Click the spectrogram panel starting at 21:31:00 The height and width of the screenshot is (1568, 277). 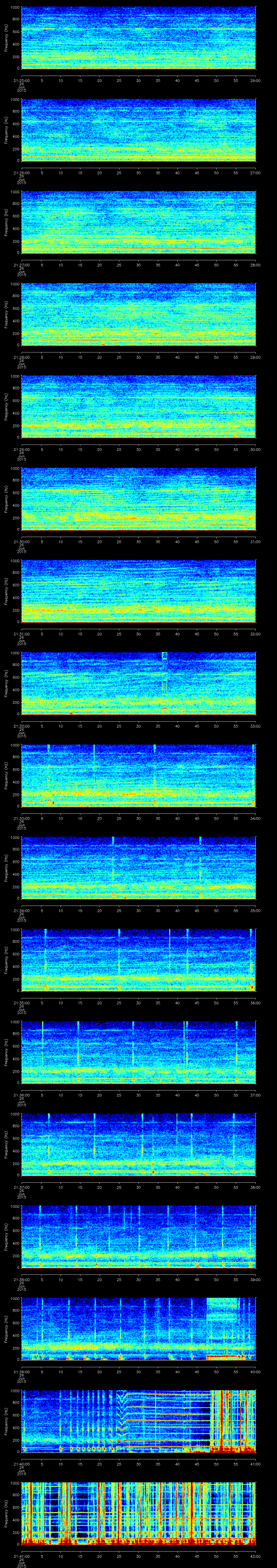pos(139,591)
